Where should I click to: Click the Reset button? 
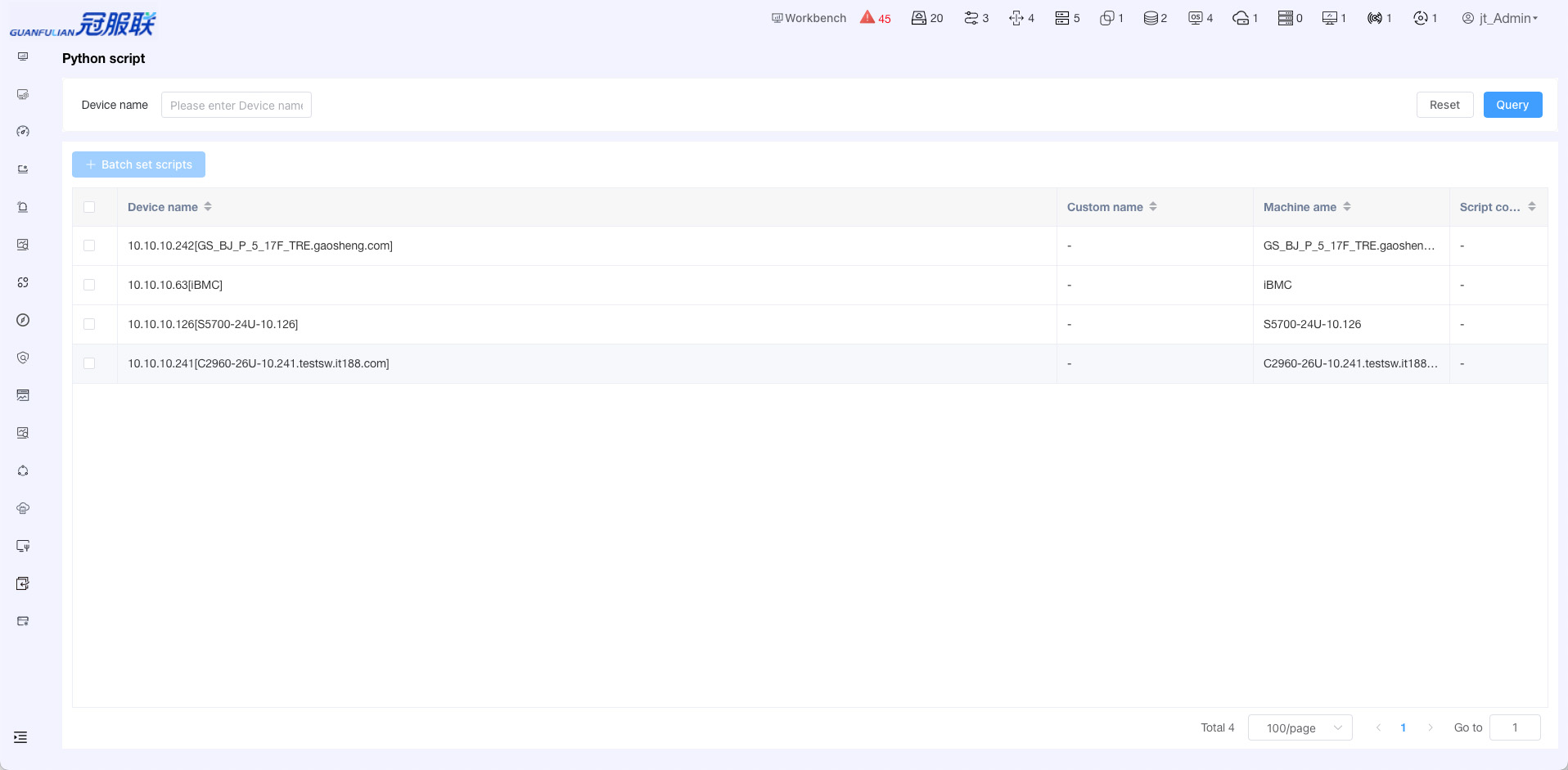[1444, 105]
